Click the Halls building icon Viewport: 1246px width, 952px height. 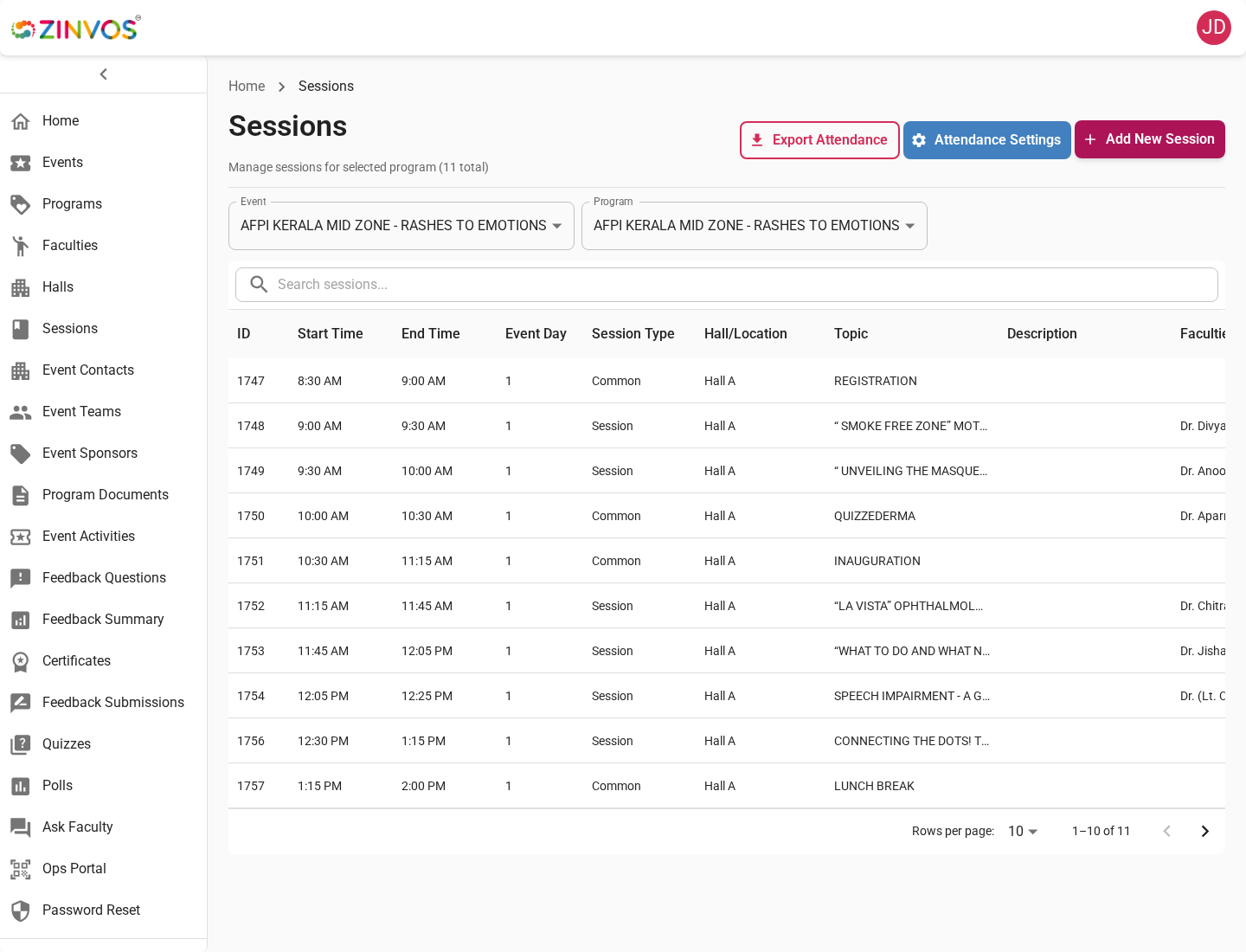tap(21, 287)
